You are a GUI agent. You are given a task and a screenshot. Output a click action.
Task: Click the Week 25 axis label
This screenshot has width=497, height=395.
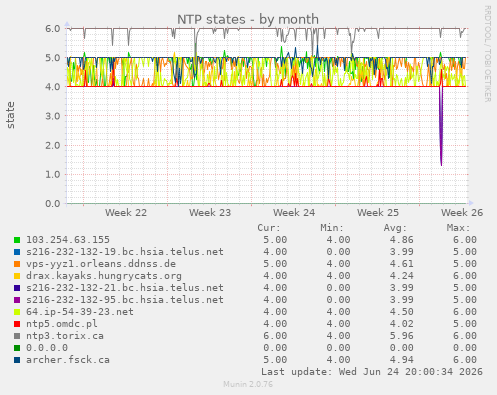point(378,213)
